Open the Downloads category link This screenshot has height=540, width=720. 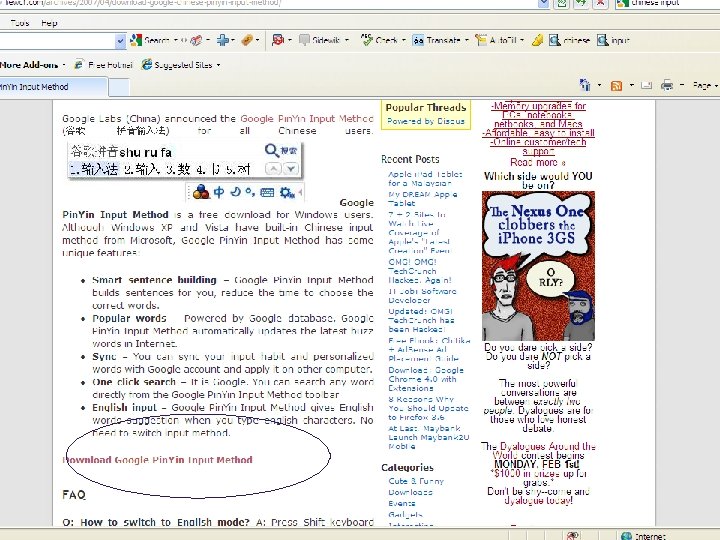coord(410,492)
